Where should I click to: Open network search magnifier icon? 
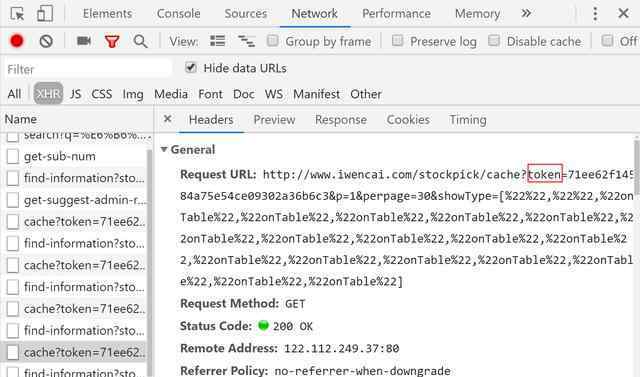pos(140,41)
